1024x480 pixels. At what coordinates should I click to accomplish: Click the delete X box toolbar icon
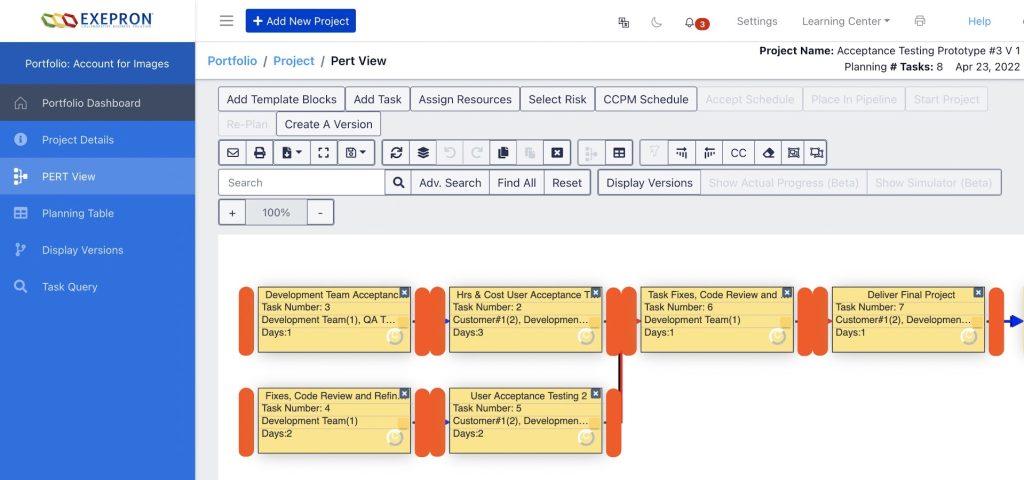[x=557, y=153]
